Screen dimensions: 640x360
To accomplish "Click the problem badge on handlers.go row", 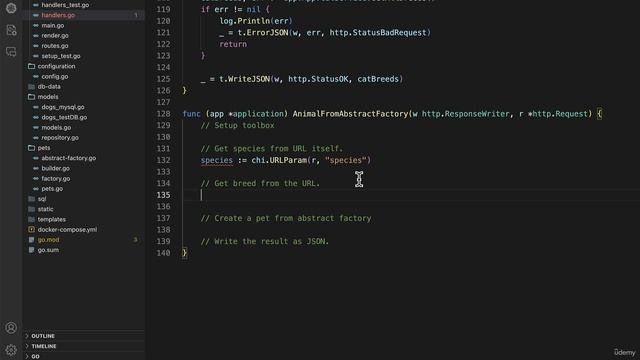I will click(x=136, y=15).
